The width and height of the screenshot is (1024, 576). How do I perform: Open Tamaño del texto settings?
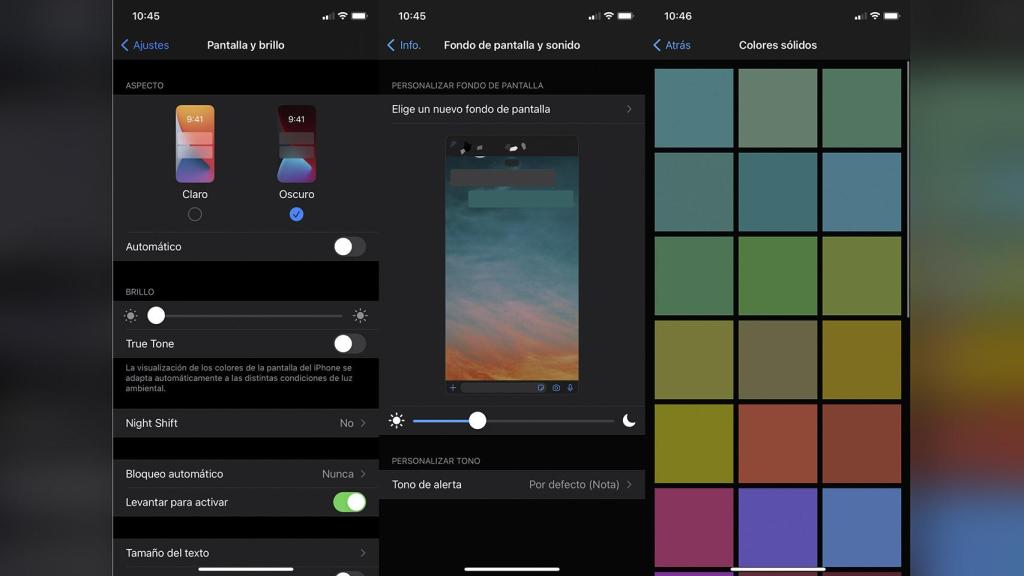point(245,553)
